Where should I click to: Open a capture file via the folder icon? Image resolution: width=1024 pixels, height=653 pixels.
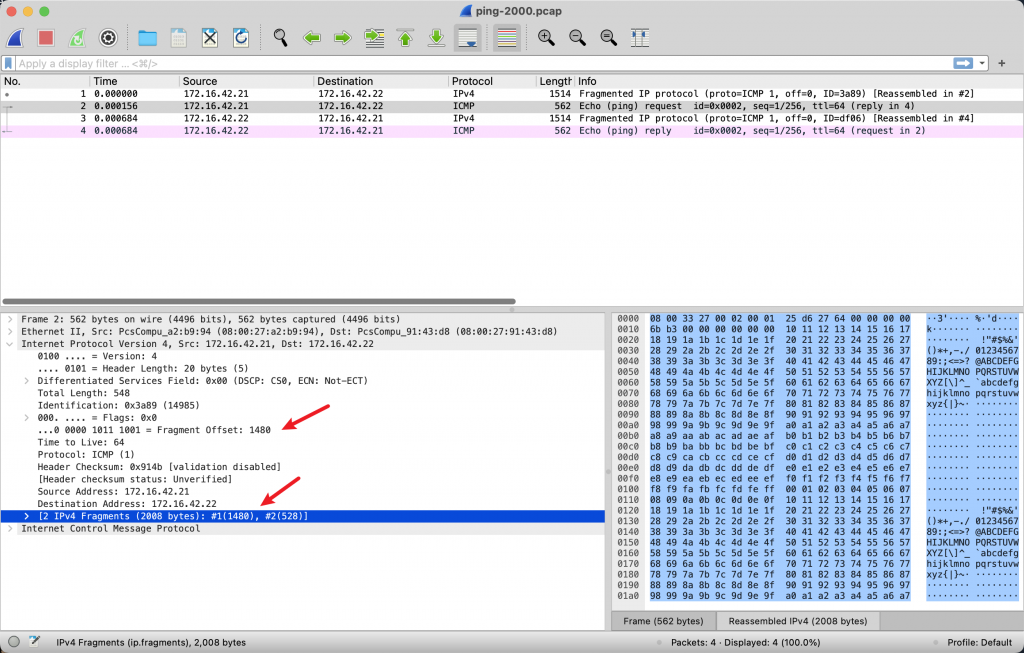tap(147, 38)
